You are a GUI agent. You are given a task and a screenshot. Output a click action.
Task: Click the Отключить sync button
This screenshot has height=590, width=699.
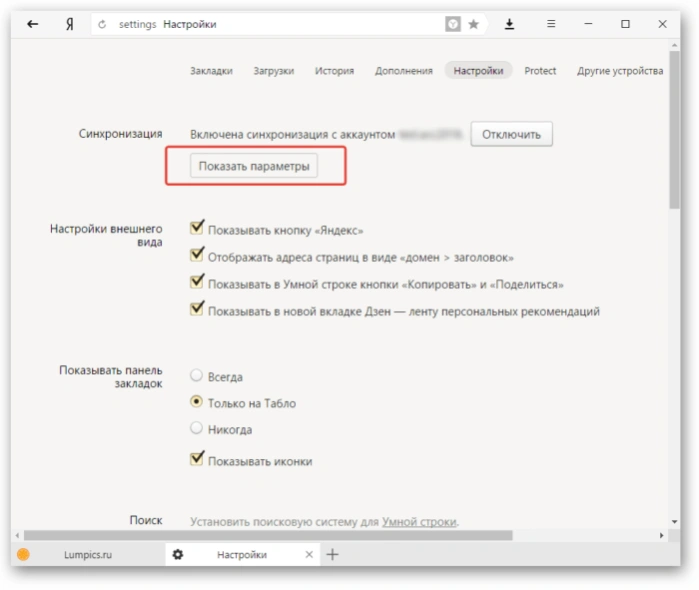coord(511,134)
